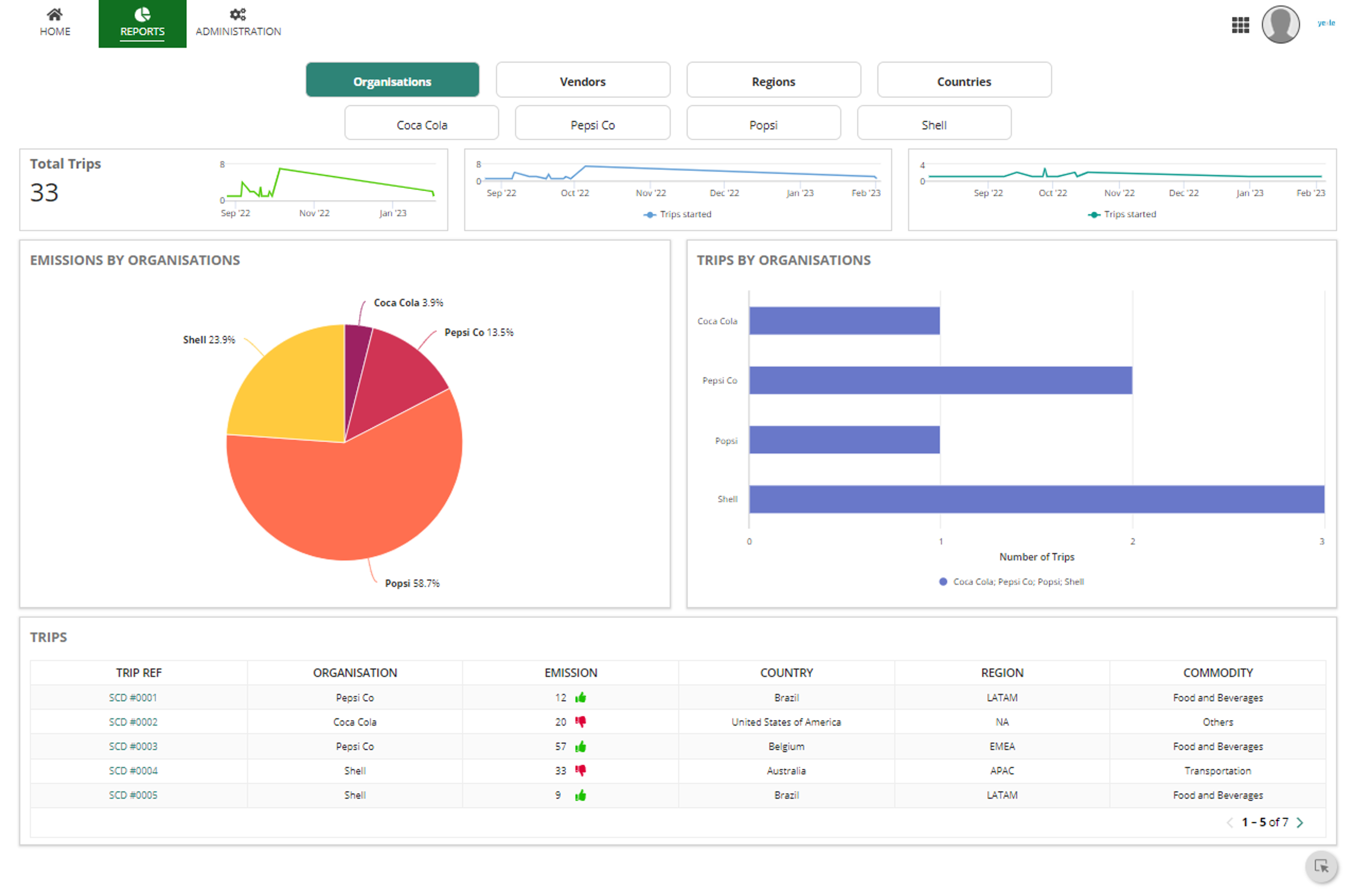Open the apps grid launcher icon
This screenshot has height=896, width=1356.
(1240, 25)
